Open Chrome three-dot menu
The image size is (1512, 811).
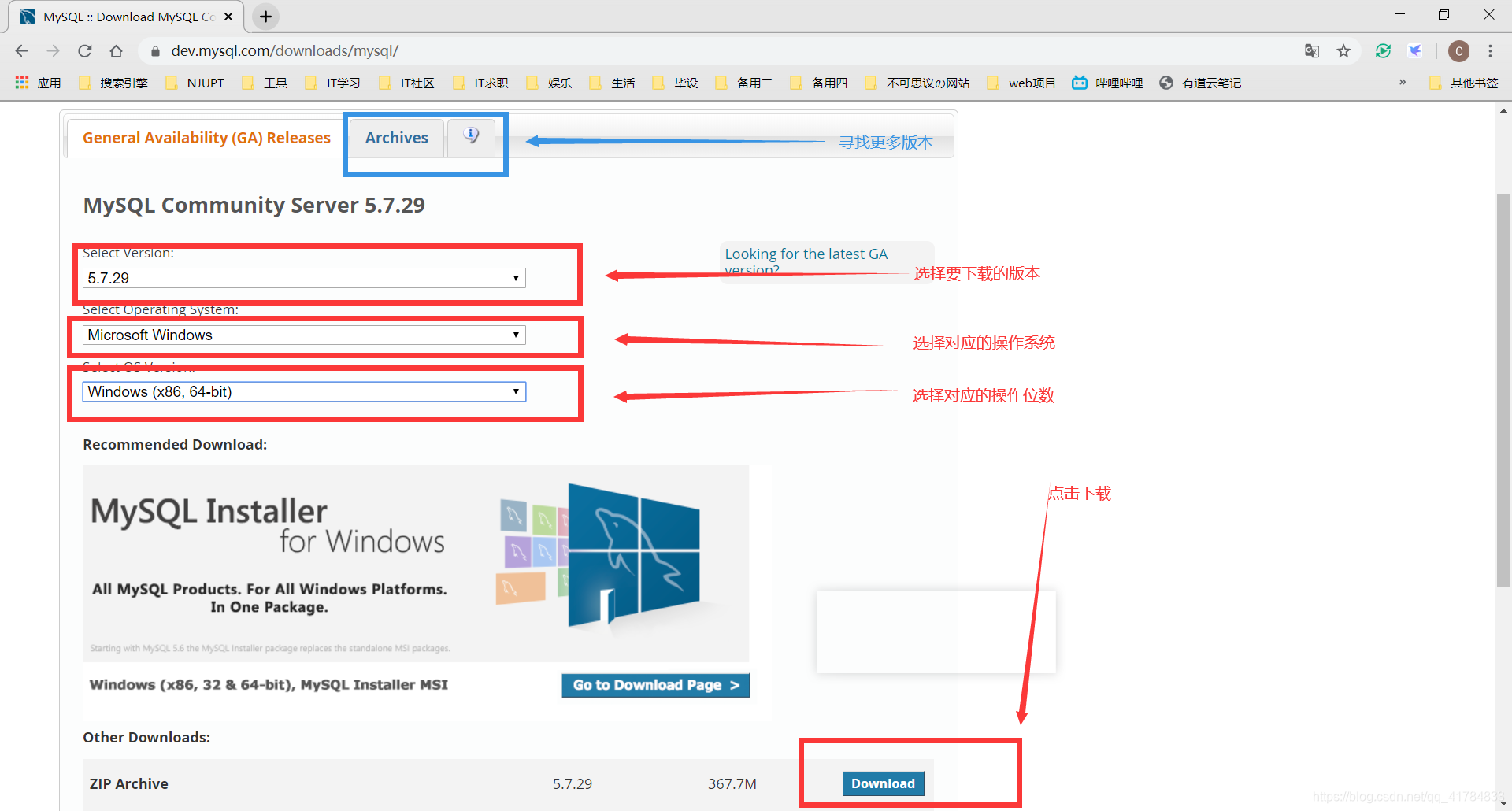(1490, 51)
